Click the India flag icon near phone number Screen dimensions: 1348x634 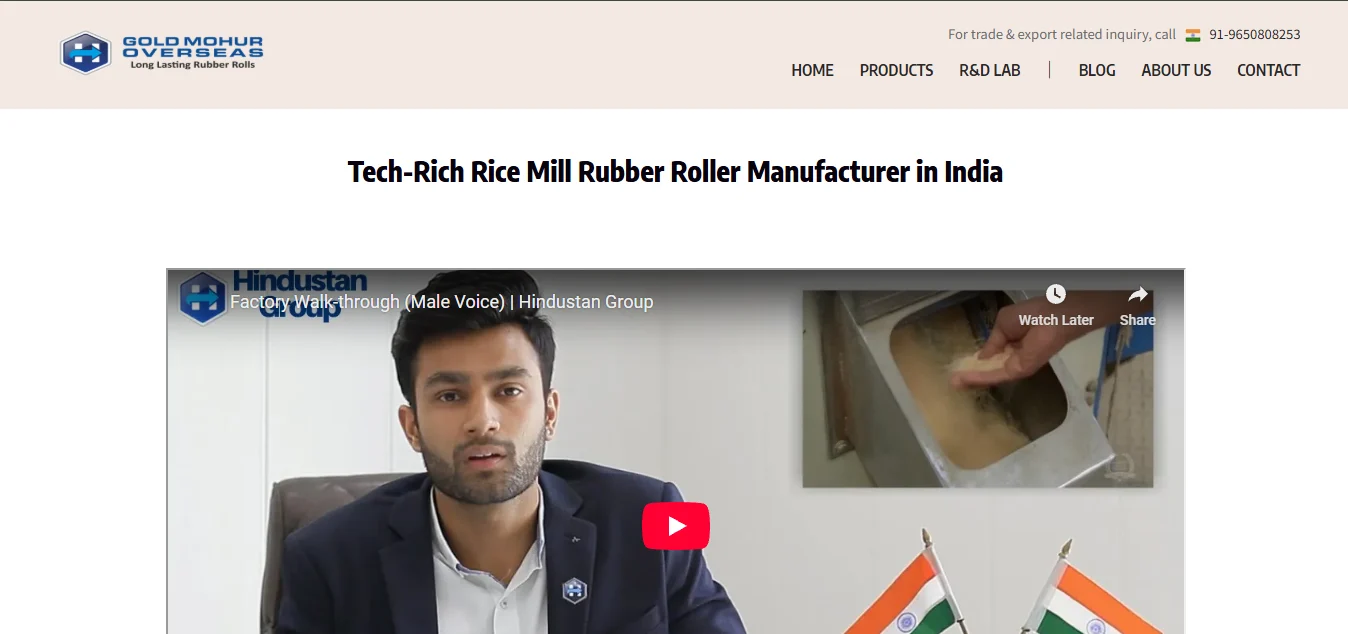click(1193, 35)
